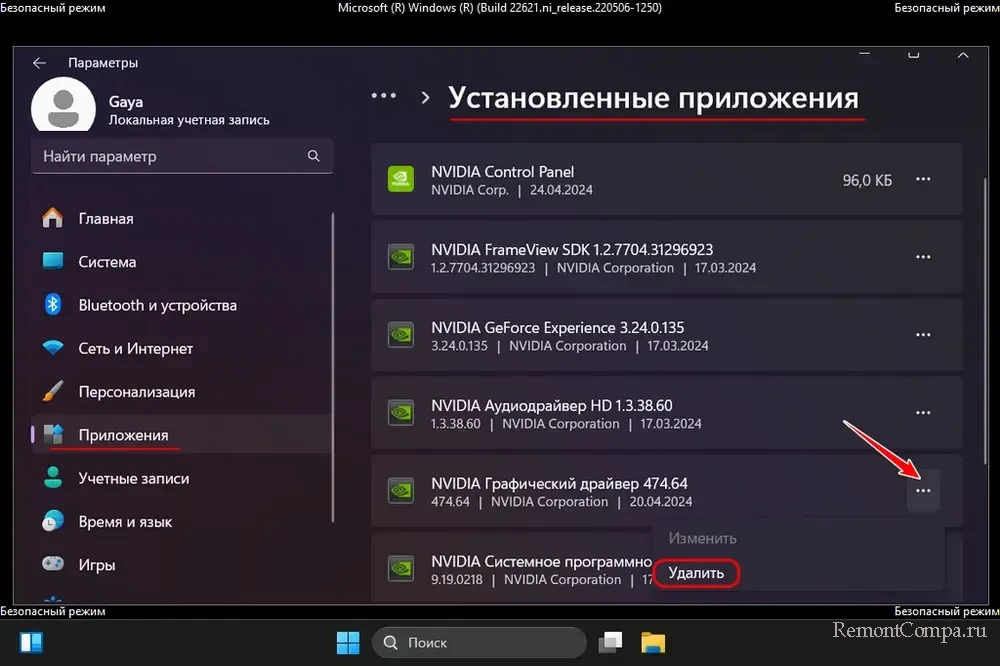Click the Система monitor icon

(53, 261)
